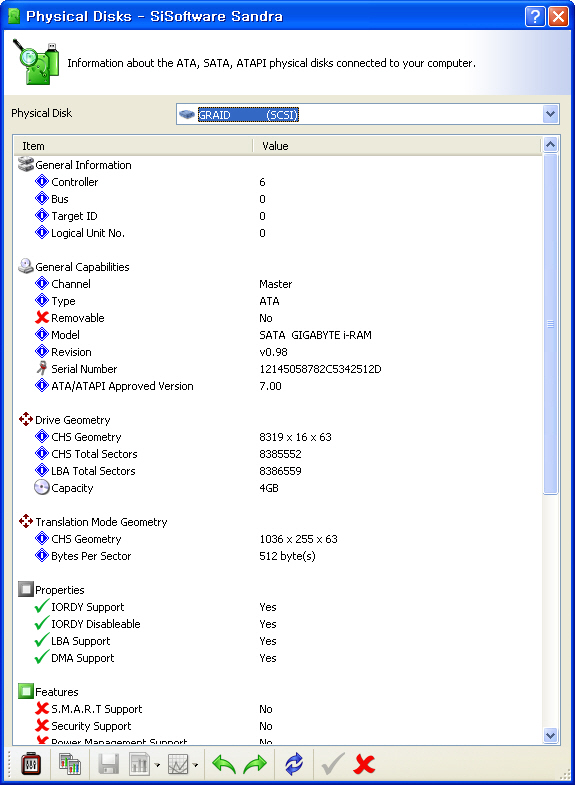Click the grey checkmark OK icon
Viewport: 575px width, 785px height.
click(x=333, y=764)
